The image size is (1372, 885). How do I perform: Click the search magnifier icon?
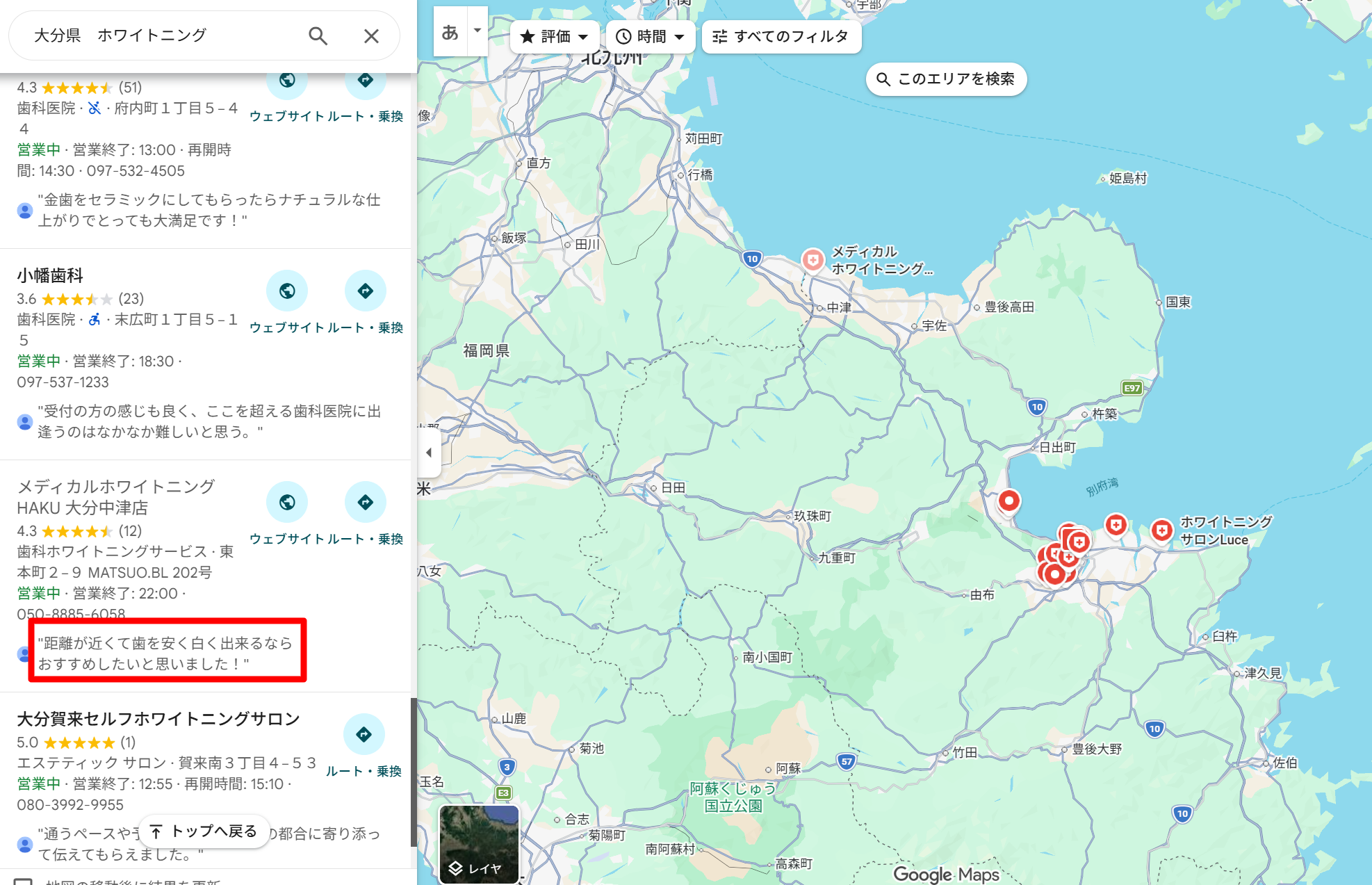(x=318, y=35)
